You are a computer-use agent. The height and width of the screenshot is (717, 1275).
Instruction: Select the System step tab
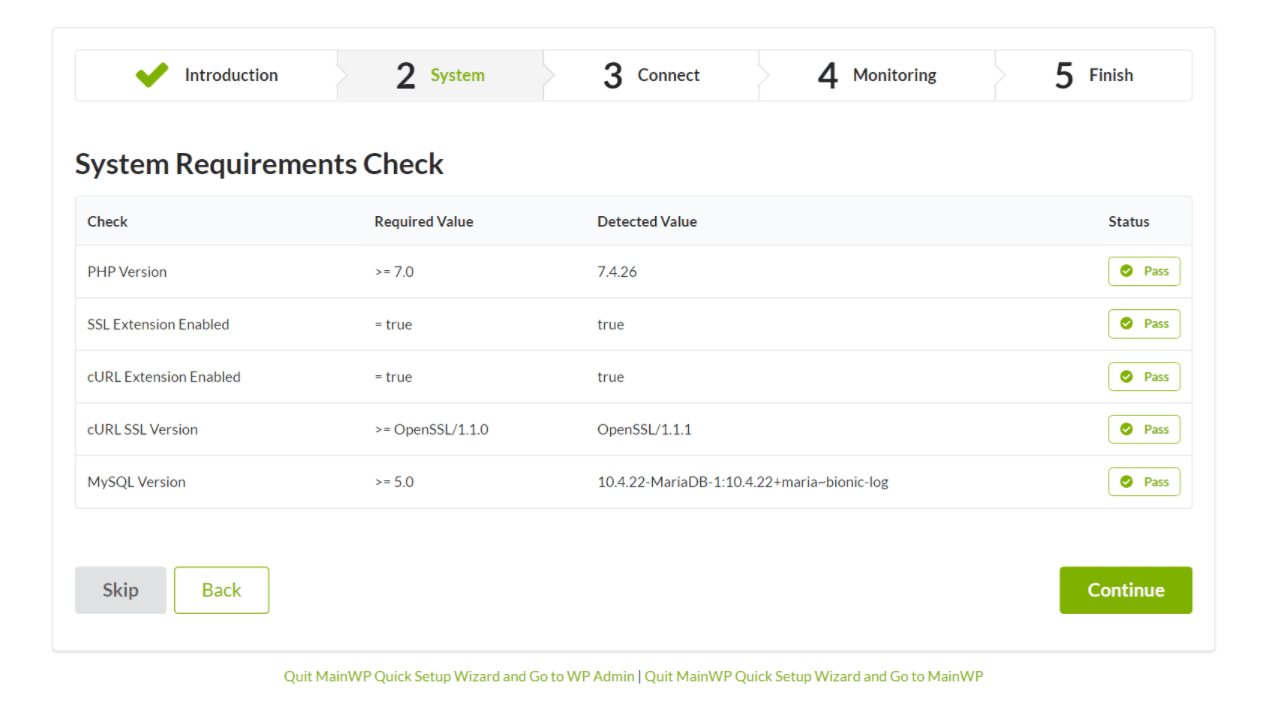[x=440, y=75]
